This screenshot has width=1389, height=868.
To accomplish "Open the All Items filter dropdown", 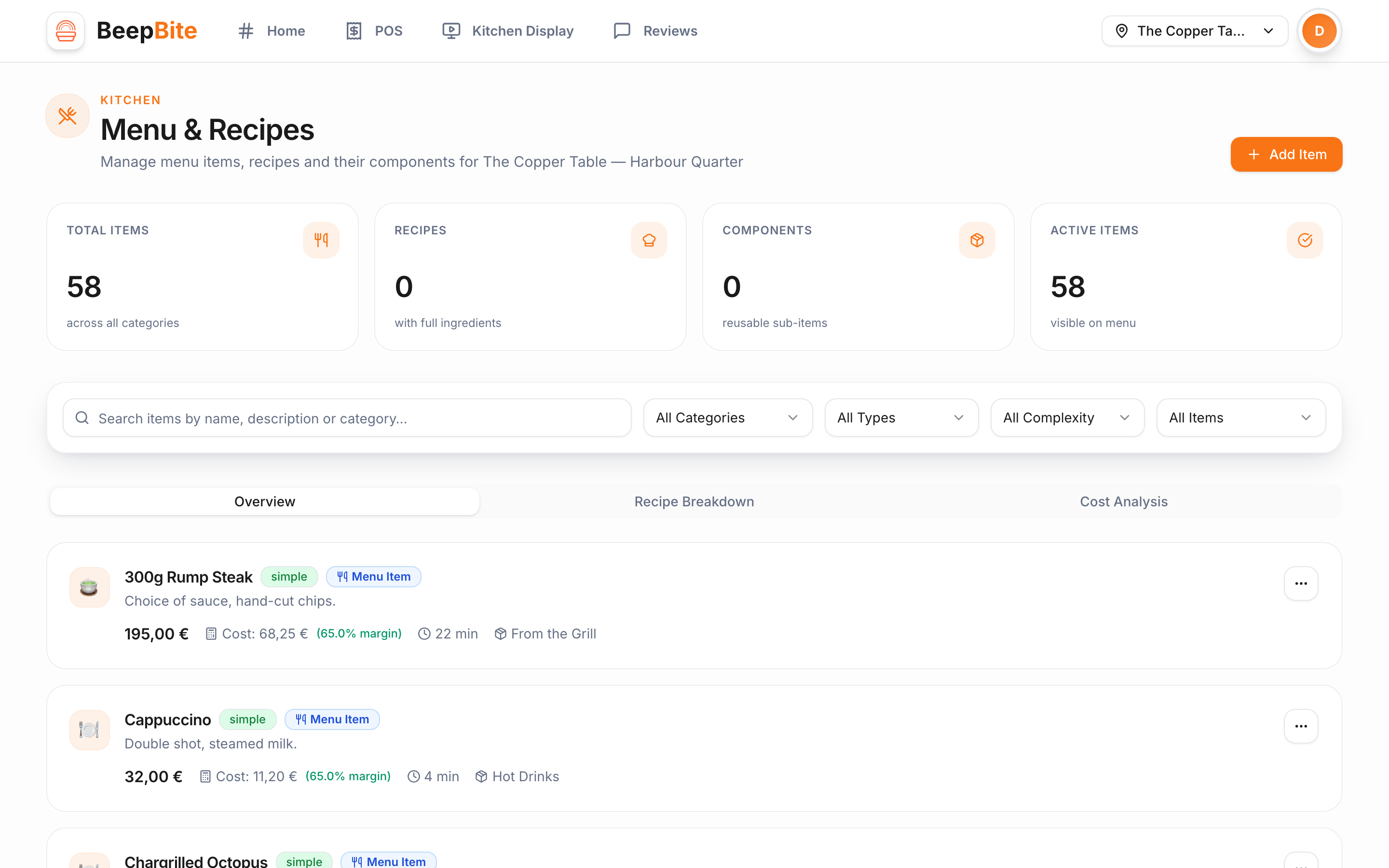I will 1241,418.
